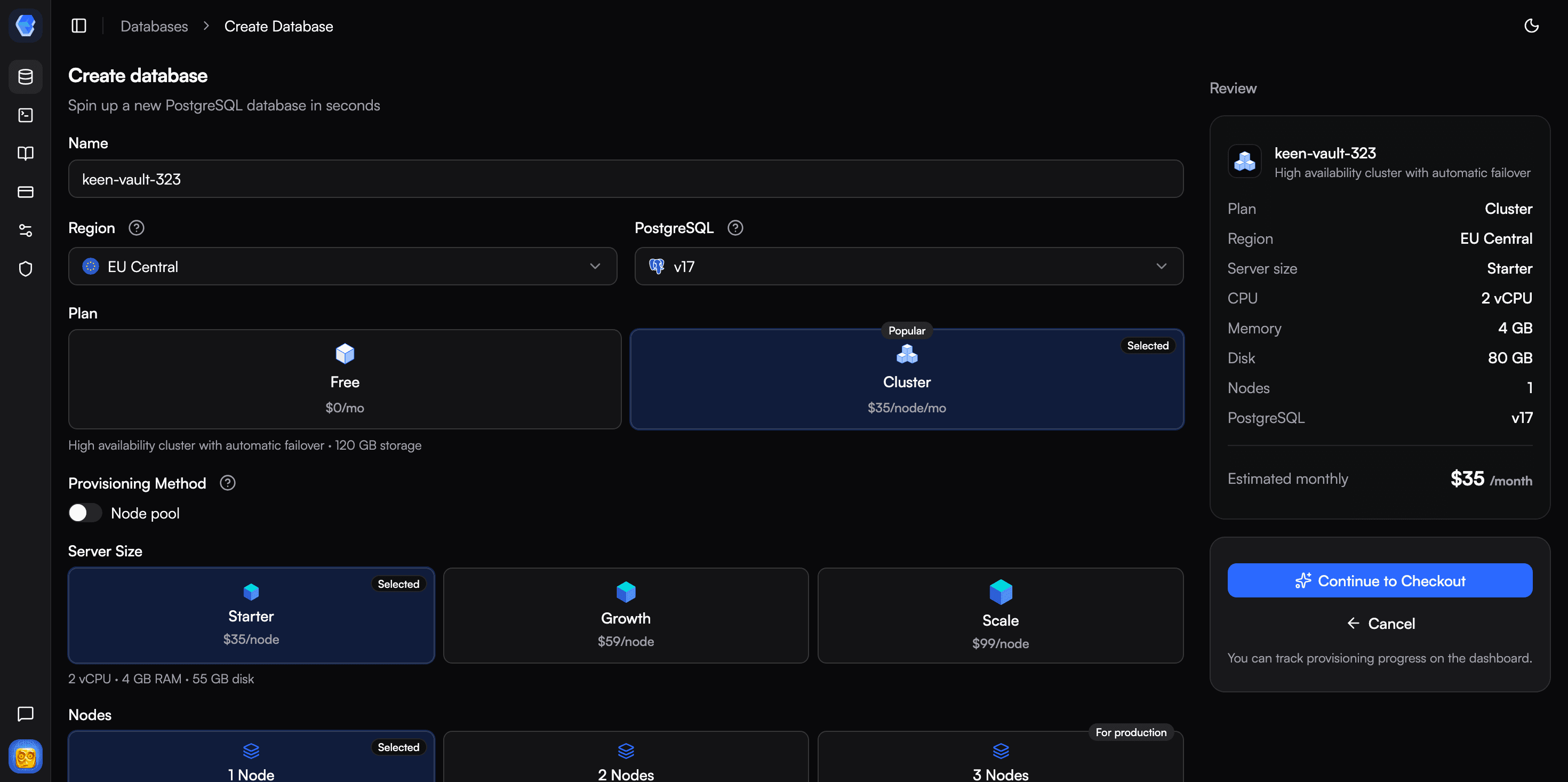Open the Provisioning Method help tooltip
Image resolution: width=1568 pixels, height=782 pixels.
click(x=227, y=483)
